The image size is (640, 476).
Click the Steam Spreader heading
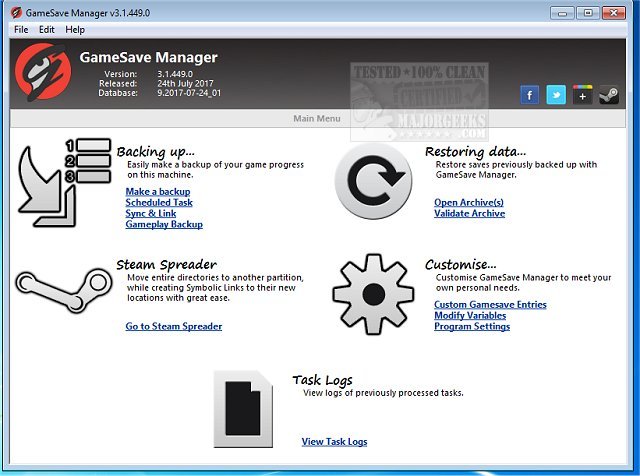(167, 265)
